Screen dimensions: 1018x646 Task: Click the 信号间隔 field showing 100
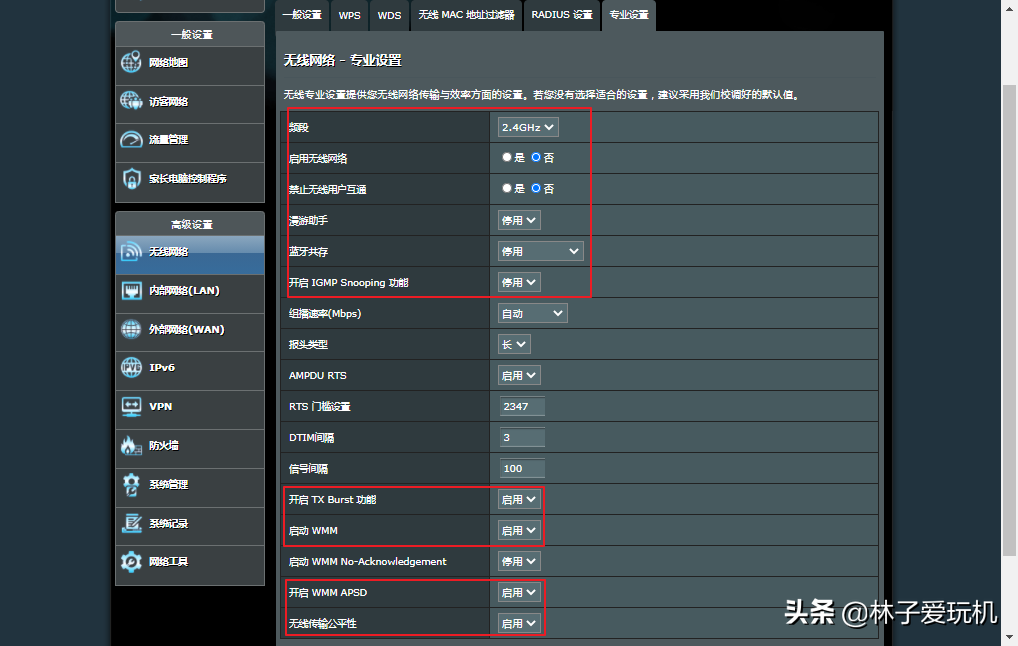click(522, 469)
